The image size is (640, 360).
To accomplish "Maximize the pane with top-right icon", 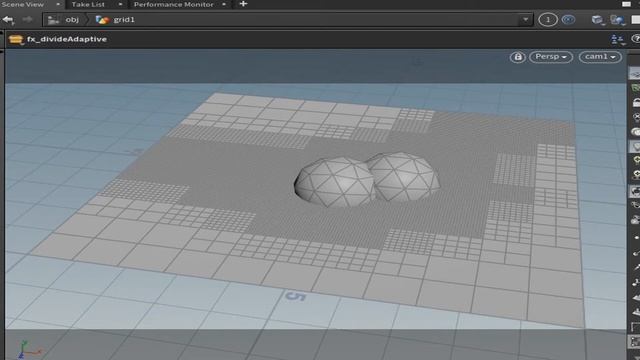I will (x=627, y=4).
